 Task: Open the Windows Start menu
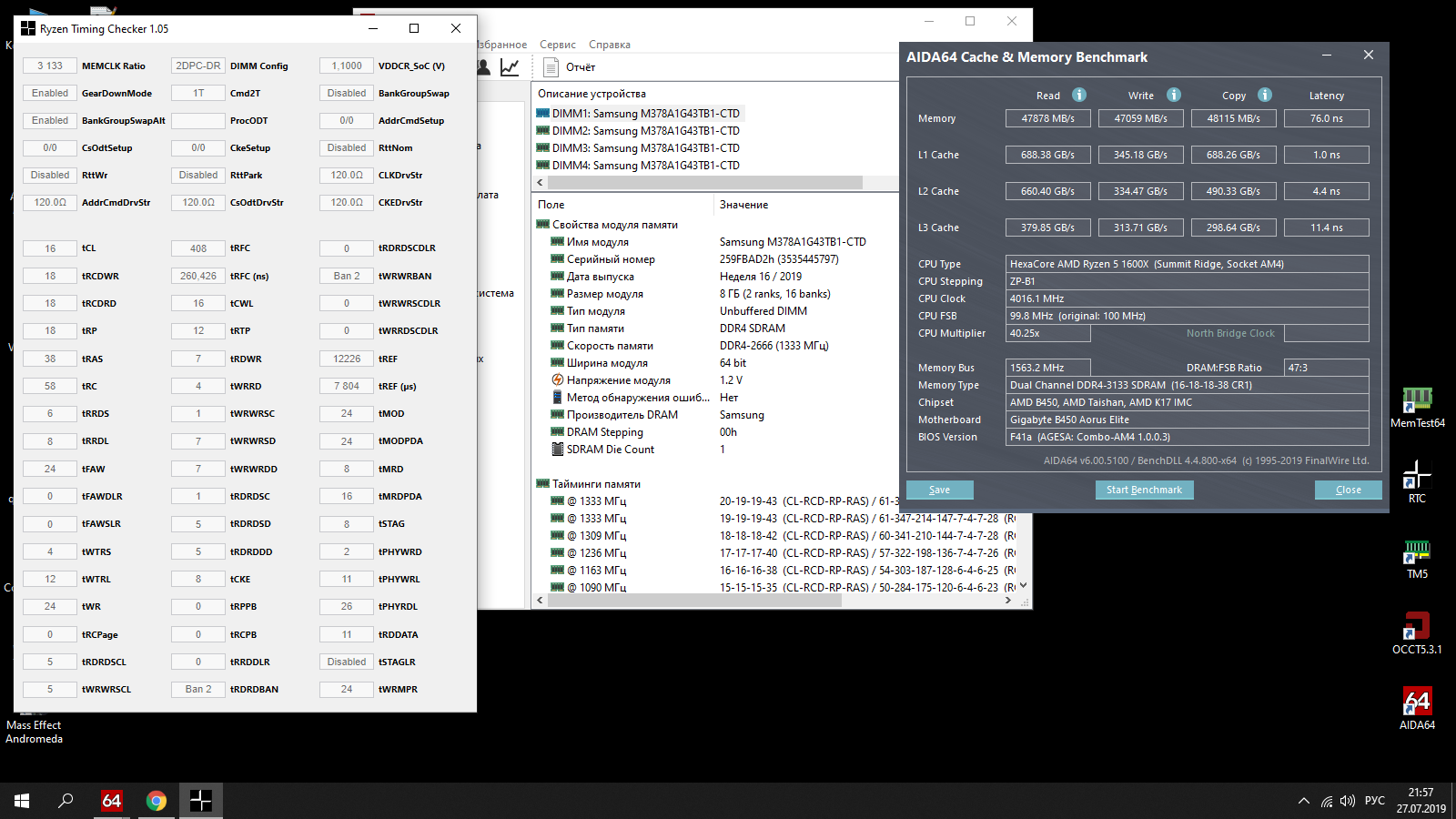coord(22,801)
